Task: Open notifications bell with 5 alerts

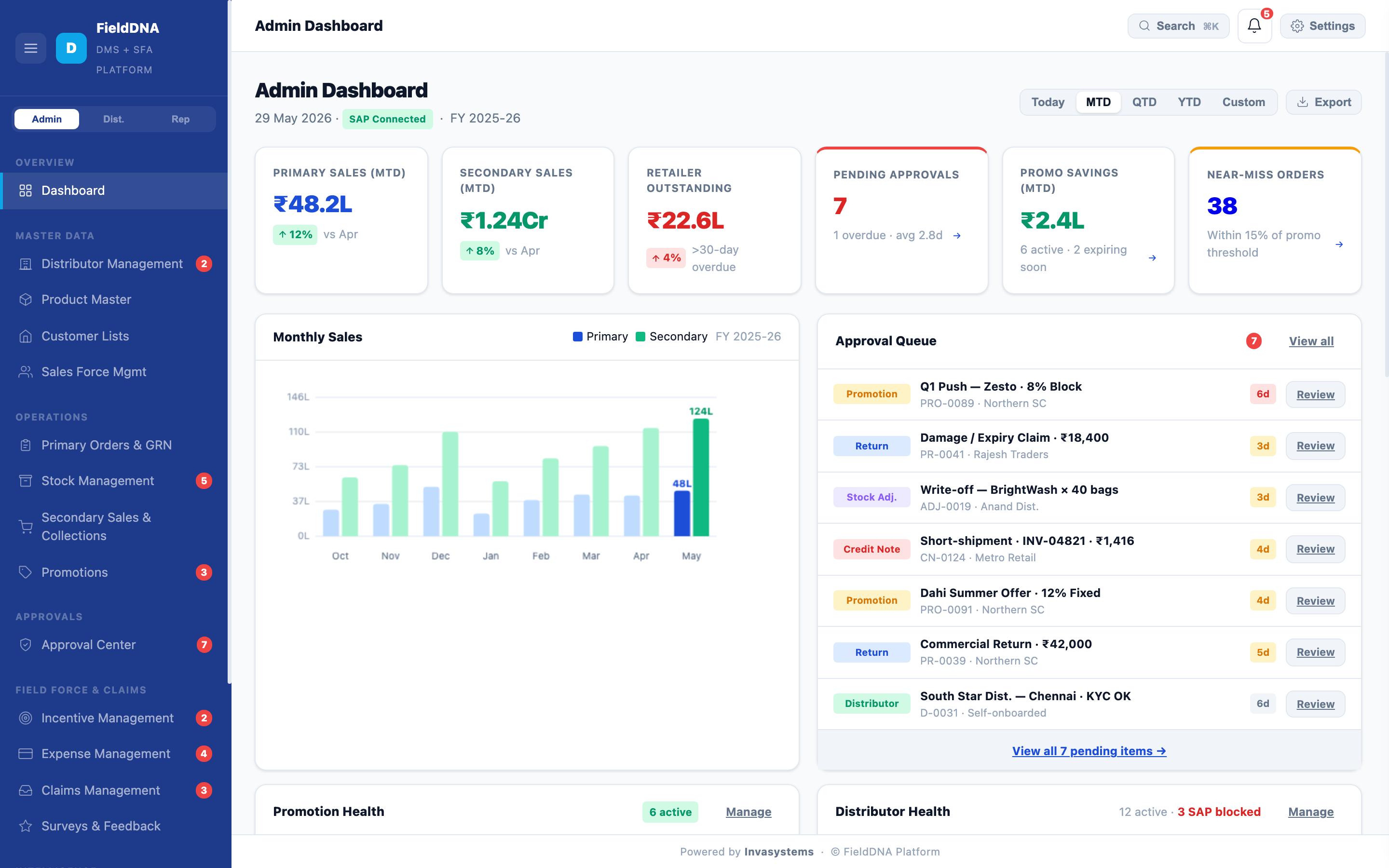Action: pyautogui.click(x=1254, y=26)
